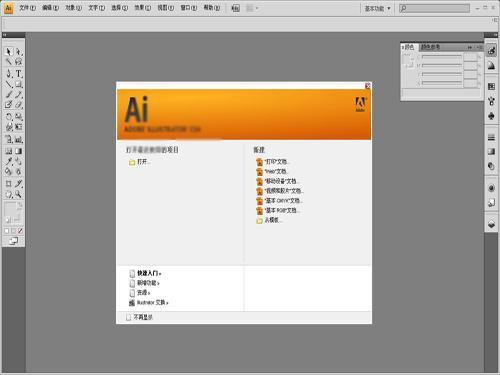Select the Magic Wand tool
Image resolution: width=500 pixels, height=375 pixels.
[9, 61]
